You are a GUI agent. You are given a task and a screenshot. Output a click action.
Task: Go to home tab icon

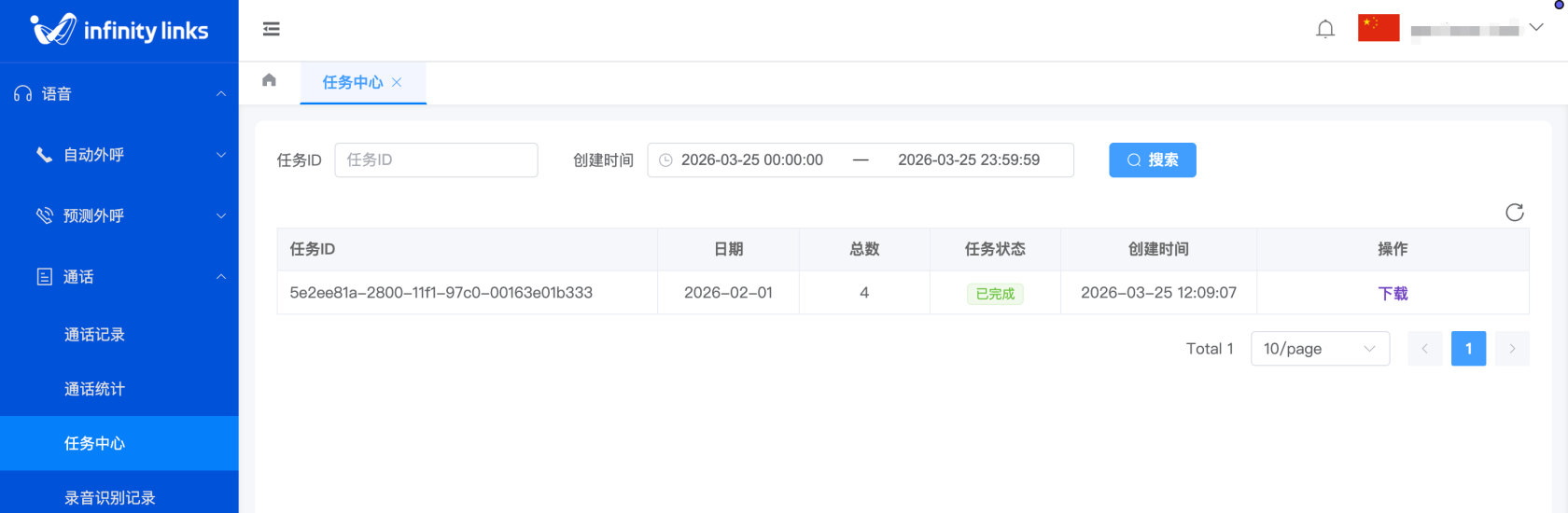pyautogui.click(x=269, y=80)
